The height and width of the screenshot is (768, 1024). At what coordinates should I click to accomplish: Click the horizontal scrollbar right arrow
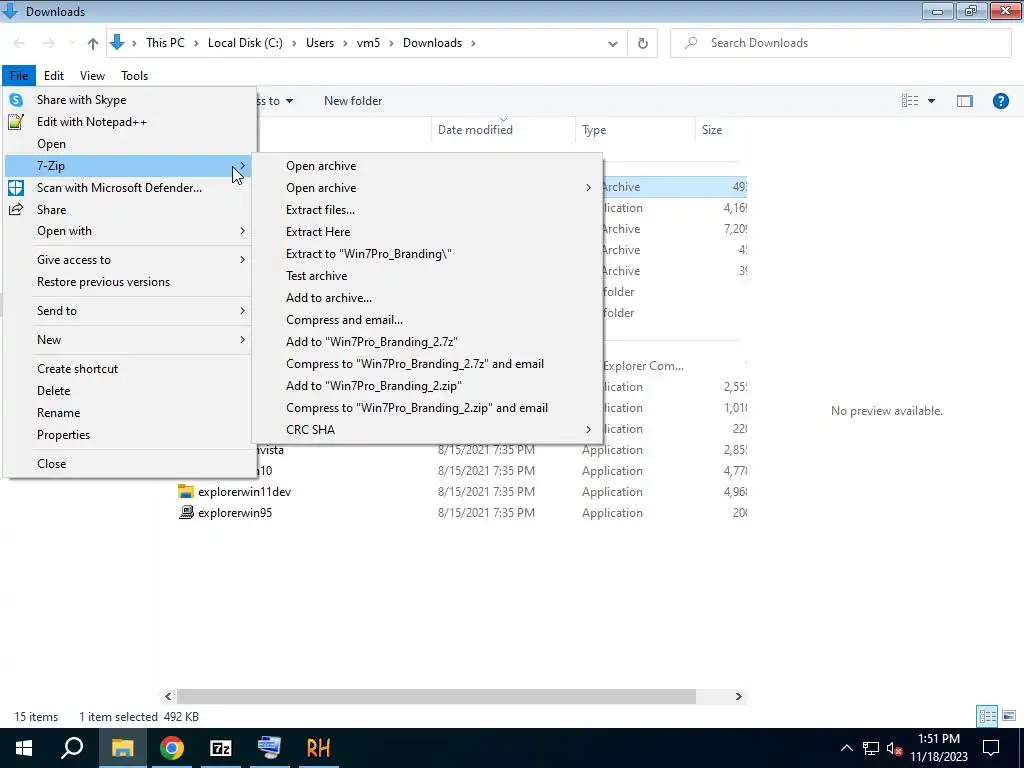739,697
